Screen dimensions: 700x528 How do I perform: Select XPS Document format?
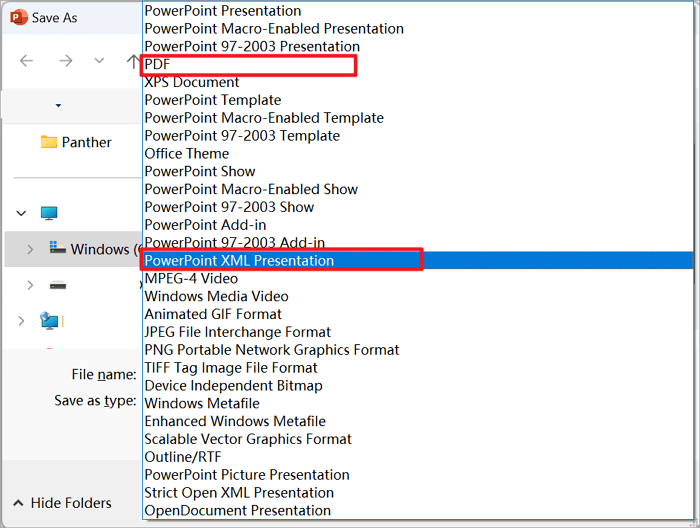coord(418,82)
